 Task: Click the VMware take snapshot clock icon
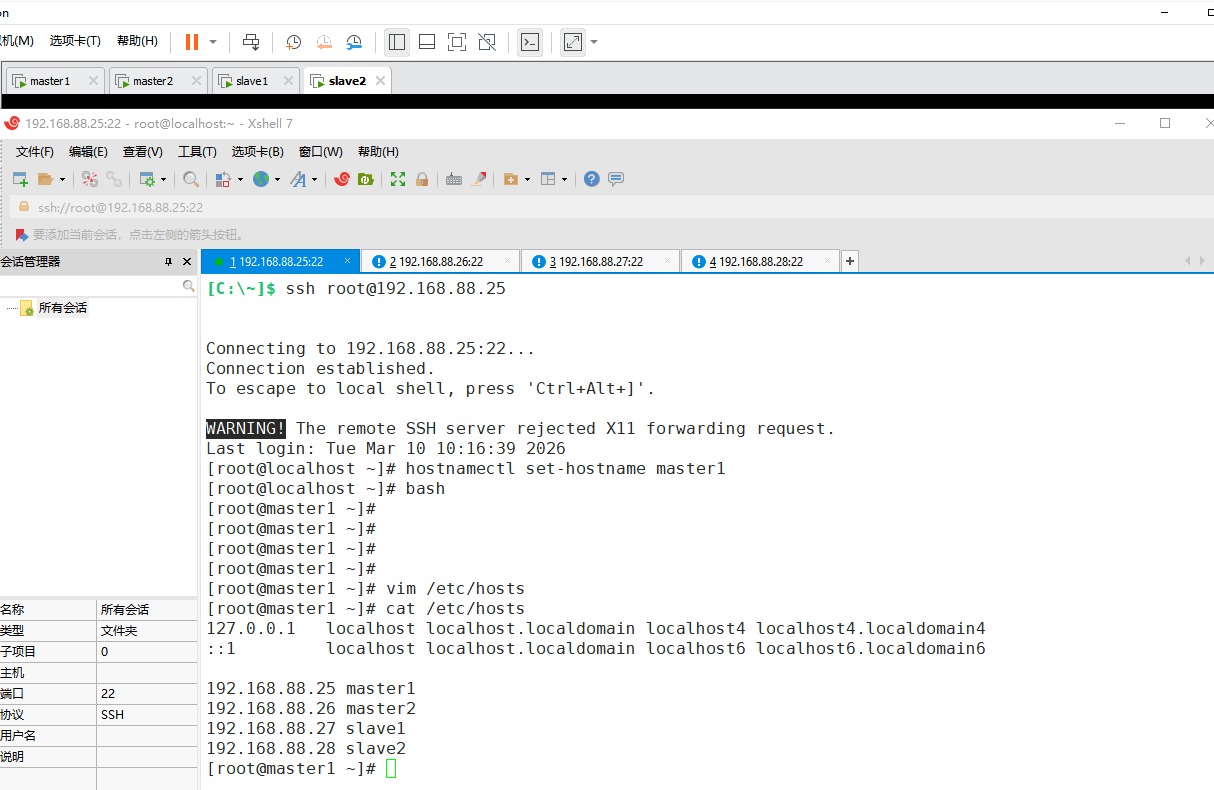click(x=293, y=42)
